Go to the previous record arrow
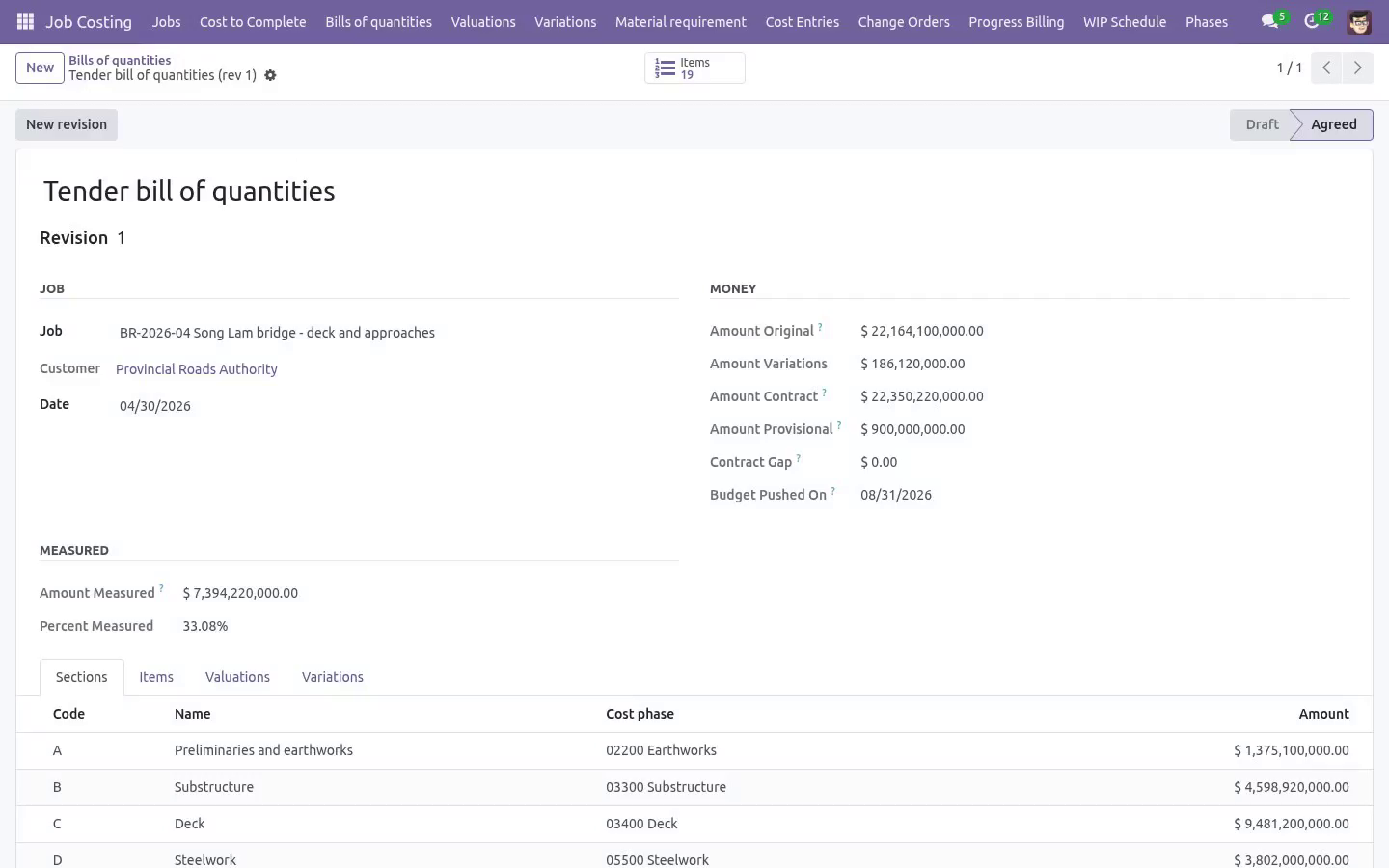Viewport: 1389px width, 868px height. 1326,68
